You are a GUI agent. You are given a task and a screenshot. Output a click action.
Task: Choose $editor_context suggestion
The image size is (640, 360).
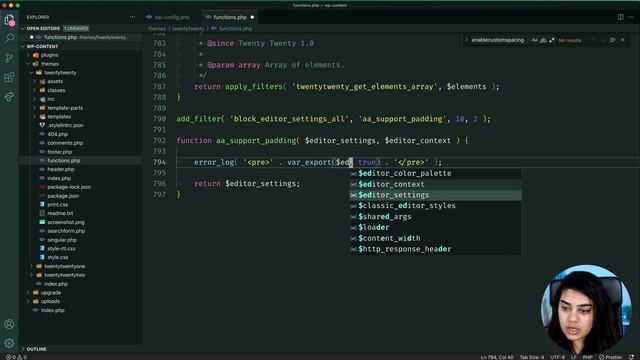point(436,184)
